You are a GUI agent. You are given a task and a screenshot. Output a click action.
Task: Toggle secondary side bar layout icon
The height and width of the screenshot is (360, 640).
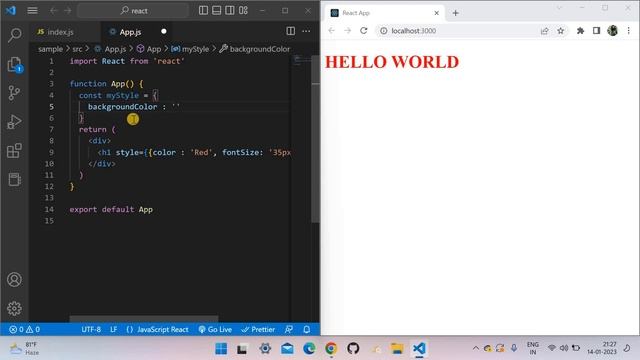coord(230,11)
